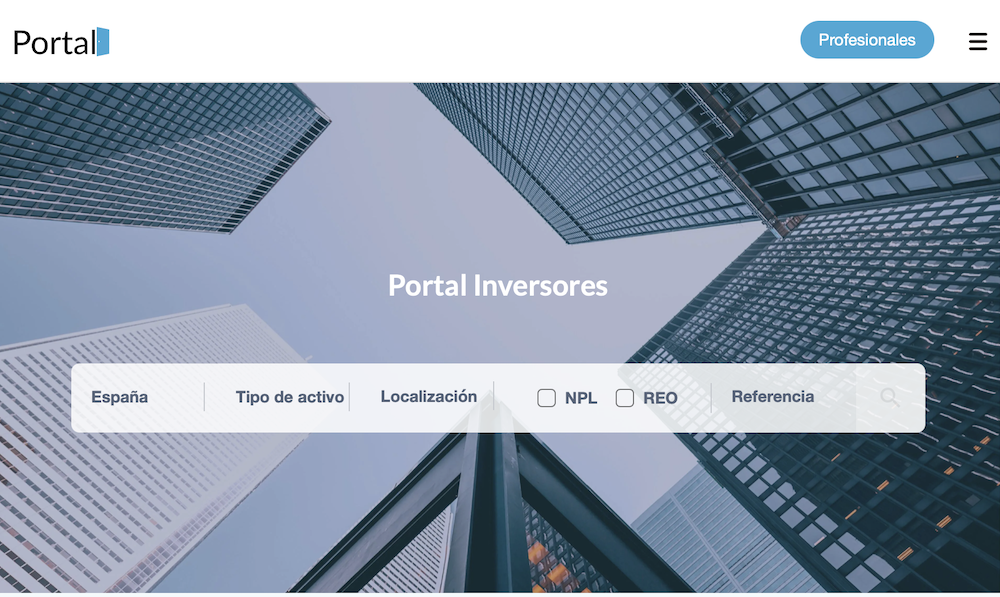Click the empty white header area
The image size is (1000, 597).
[x=450, y=40]
